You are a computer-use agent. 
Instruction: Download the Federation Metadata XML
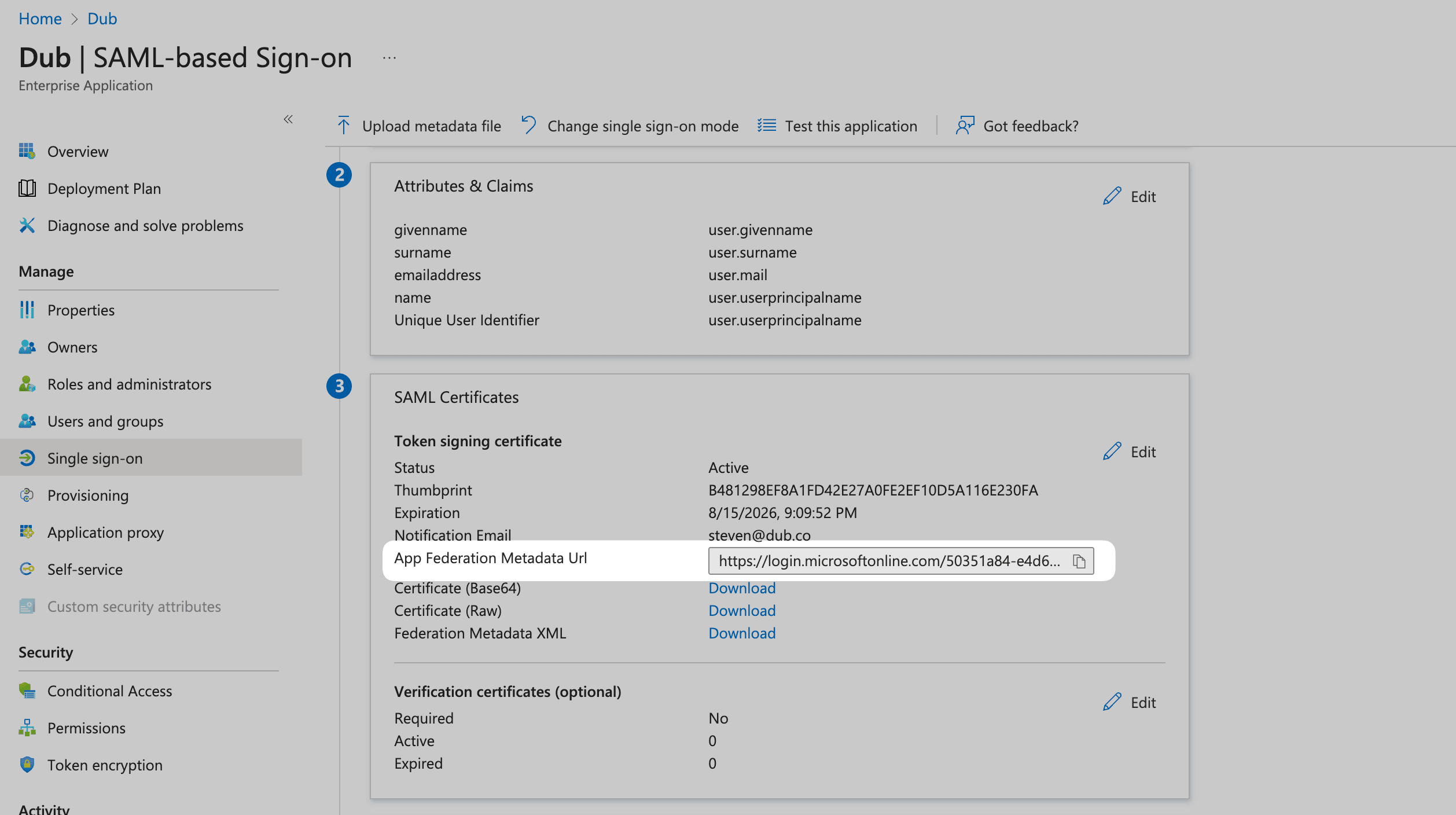[741, 633]
